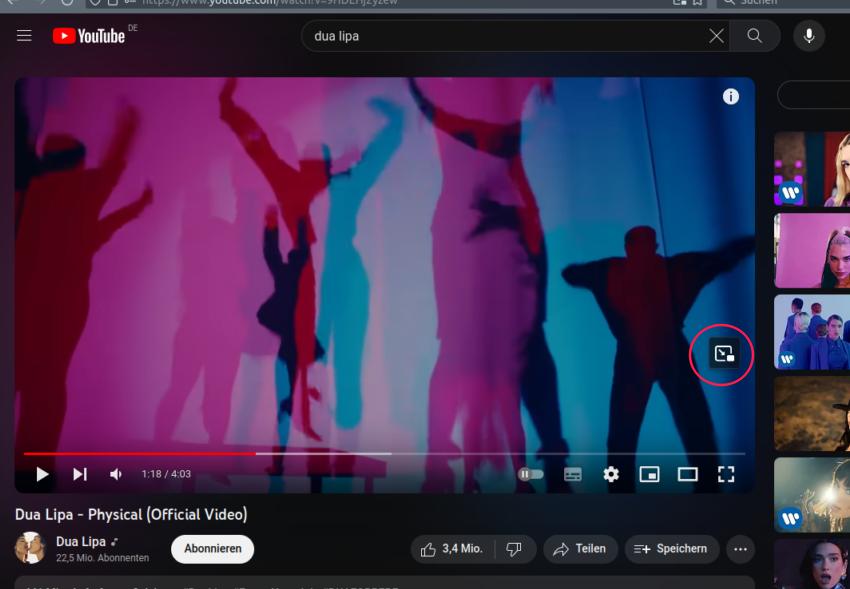
Task: Start voice search with microphone
Action: tap(809, 36)
